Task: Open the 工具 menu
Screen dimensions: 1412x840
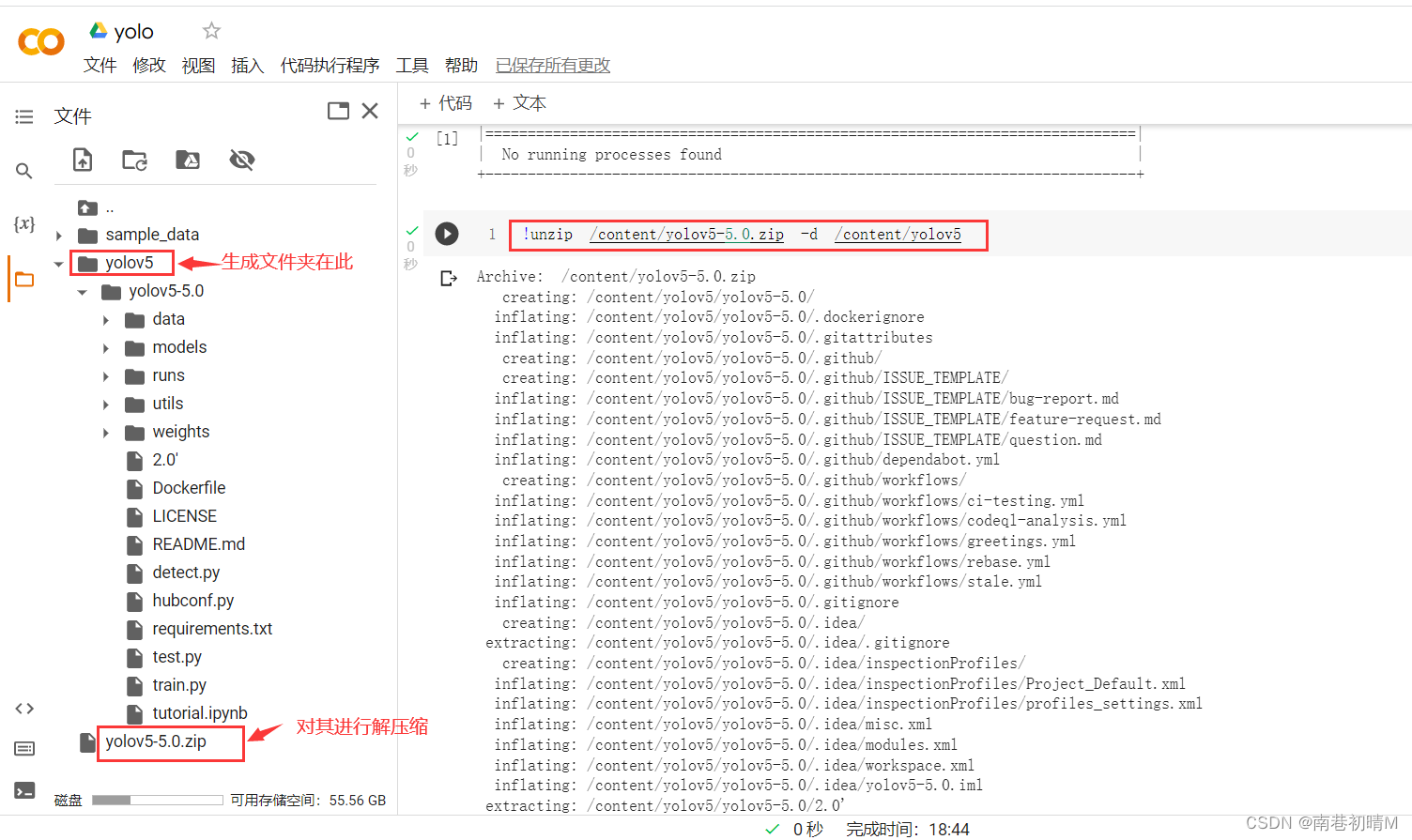Action: click(411, 65)
